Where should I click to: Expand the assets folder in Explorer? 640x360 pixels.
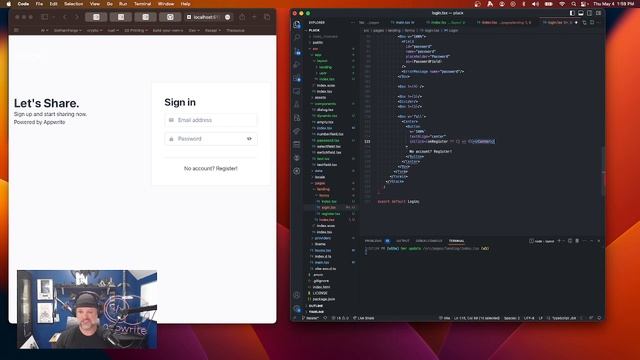tap(320, 98)
